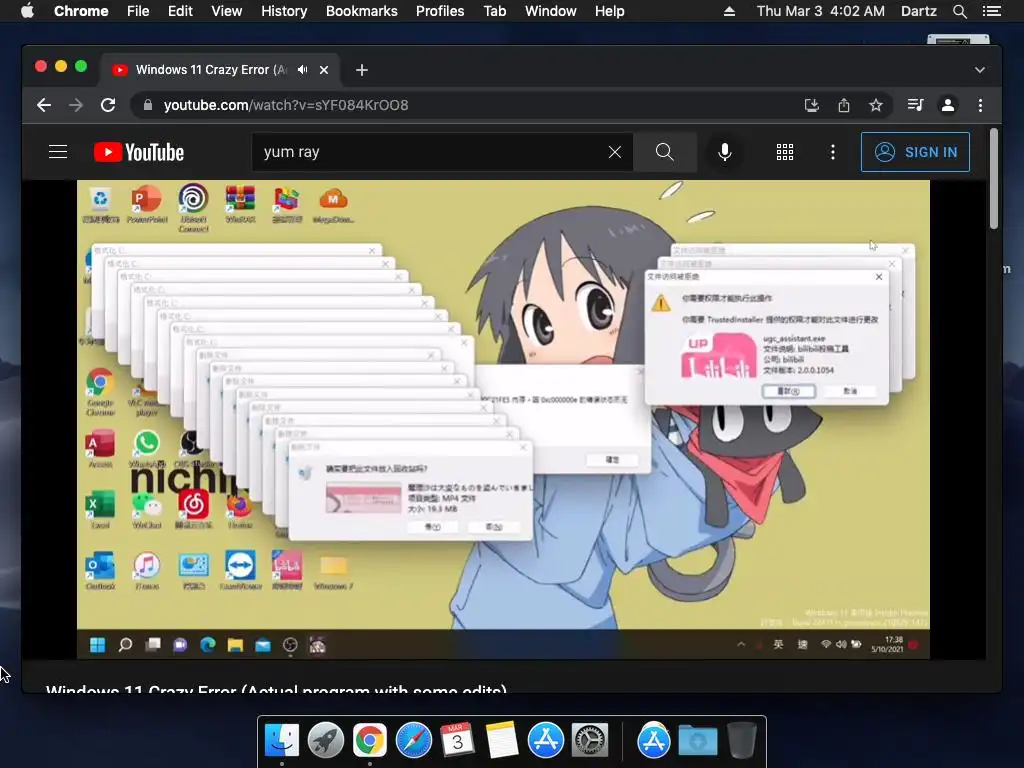This screenshot has width=1024, height=768.
Task: Open App Store beside Notes in Dock
Action: 545,741
